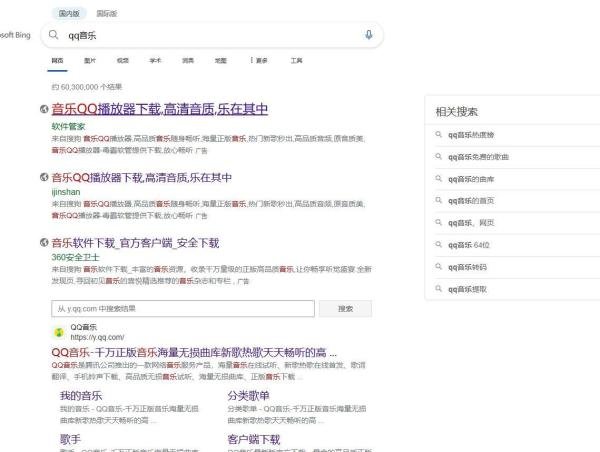Click globe icon beside 音乐软件下载 result
The image size is (600, 452).
44,242
